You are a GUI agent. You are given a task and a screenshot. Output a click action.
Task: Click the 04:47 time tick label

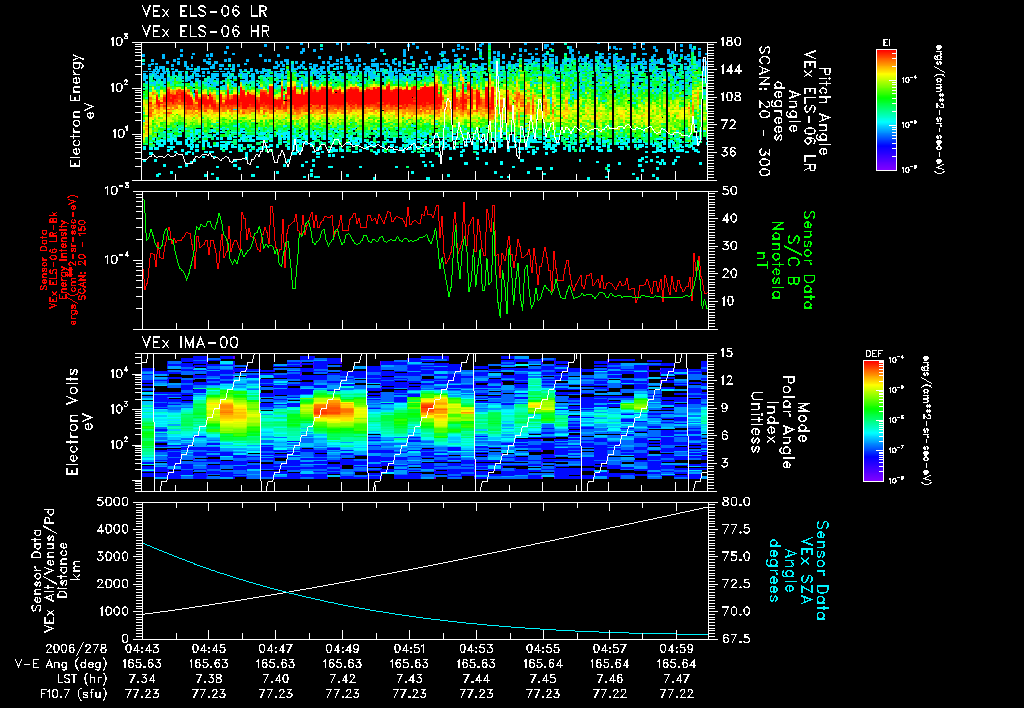(276, 650)
